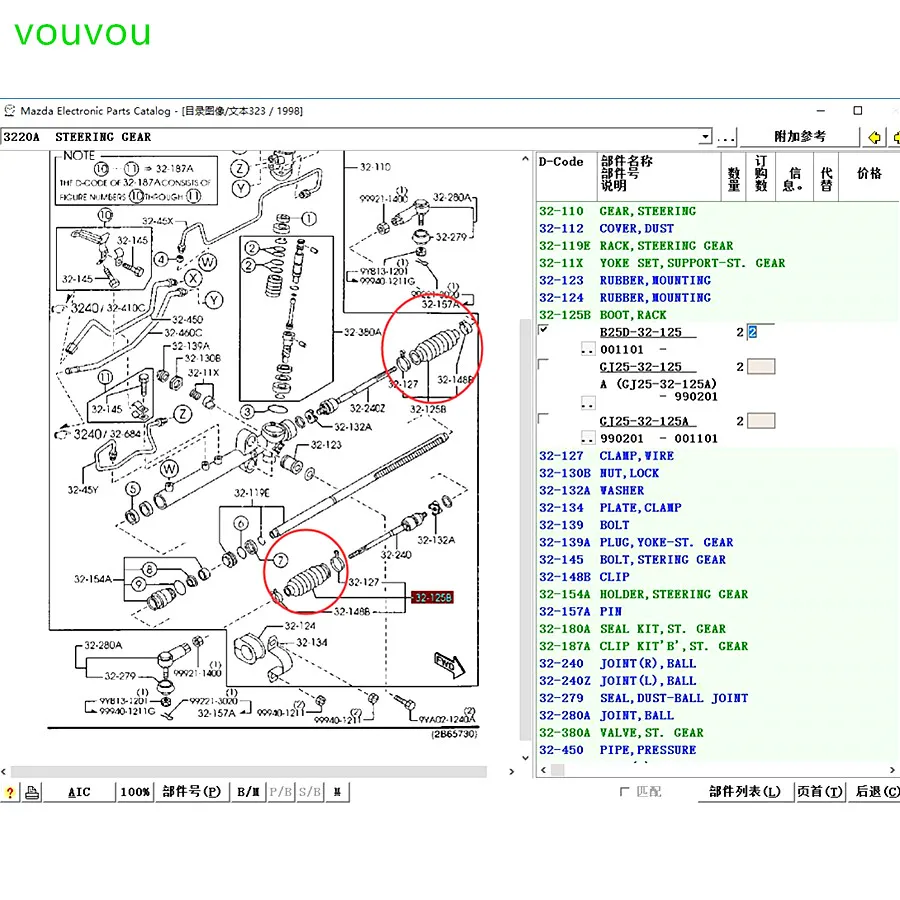Select row 32-119E RACK, STEERING GEAR
The image size is (900, 900).
717,246
